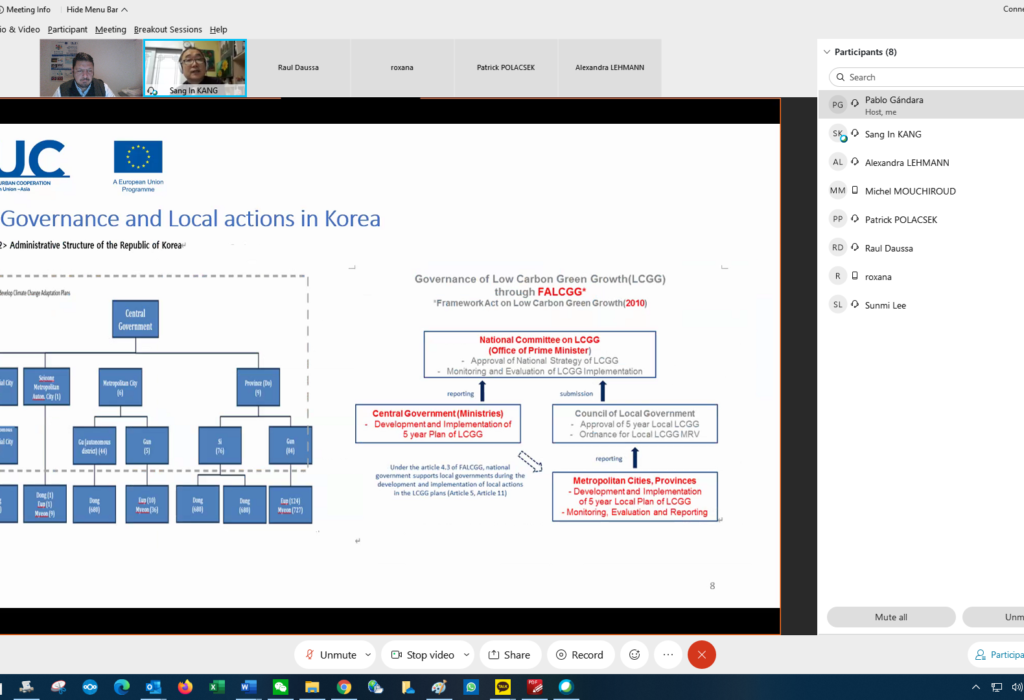The image size is (1024, 700).
Task: Open the Breakout Sessions menu
Action: [168, 29]
